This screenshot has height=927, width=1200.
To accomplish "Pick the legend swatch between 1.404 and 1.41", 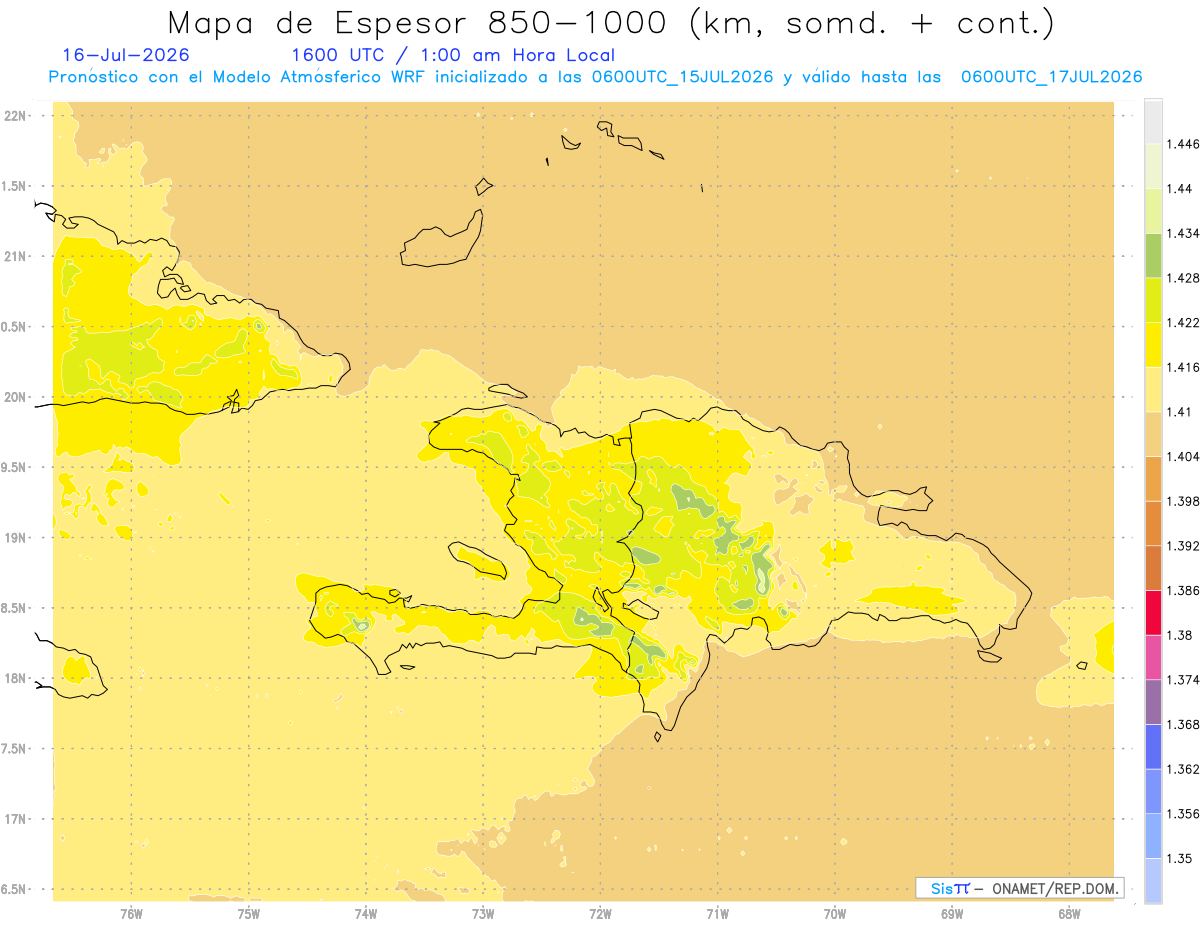I will pyautogui.click(x=1153, y=433).
